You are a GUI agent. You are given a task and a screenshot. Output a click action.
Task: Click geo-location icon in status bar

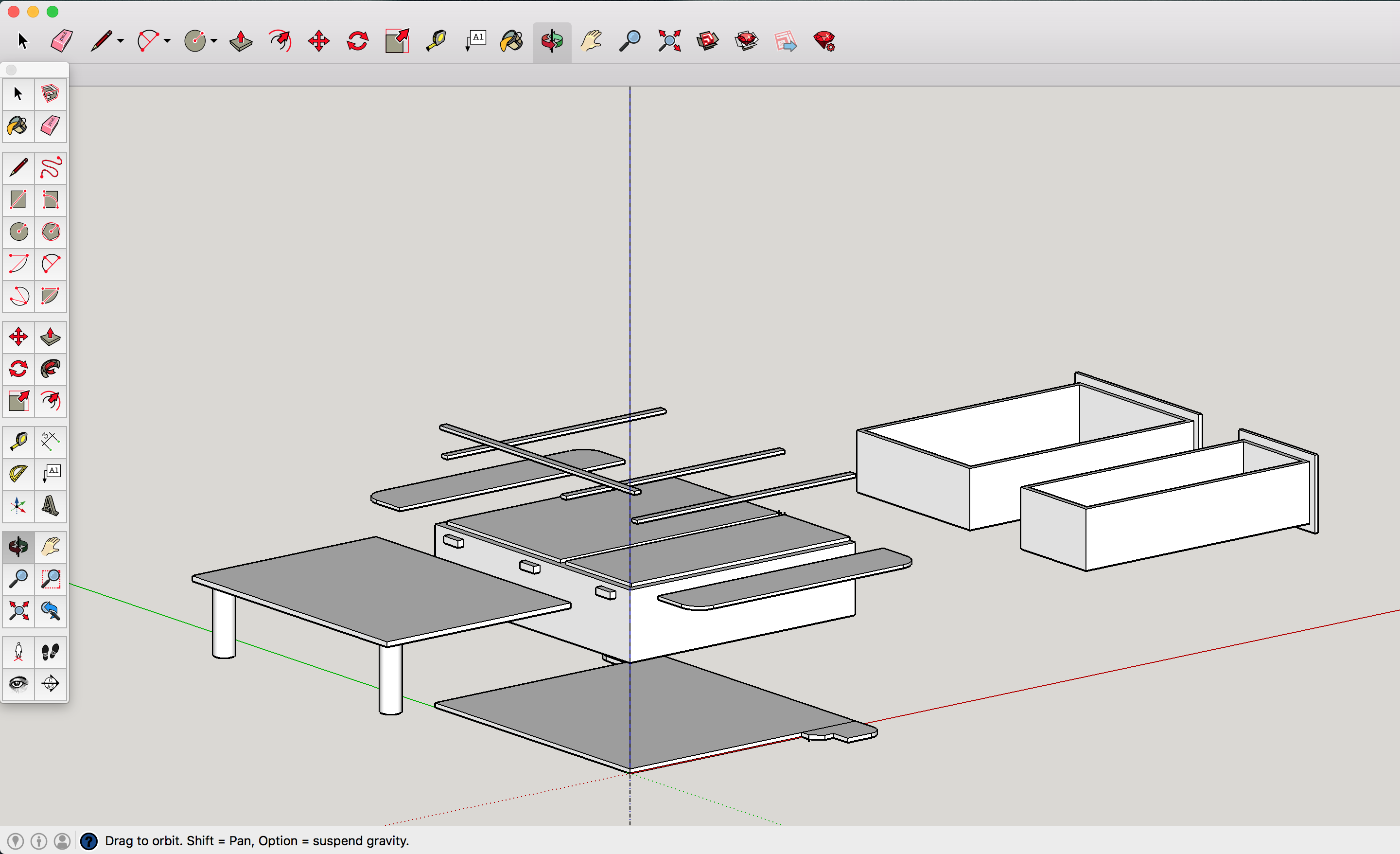pos(16,841)
